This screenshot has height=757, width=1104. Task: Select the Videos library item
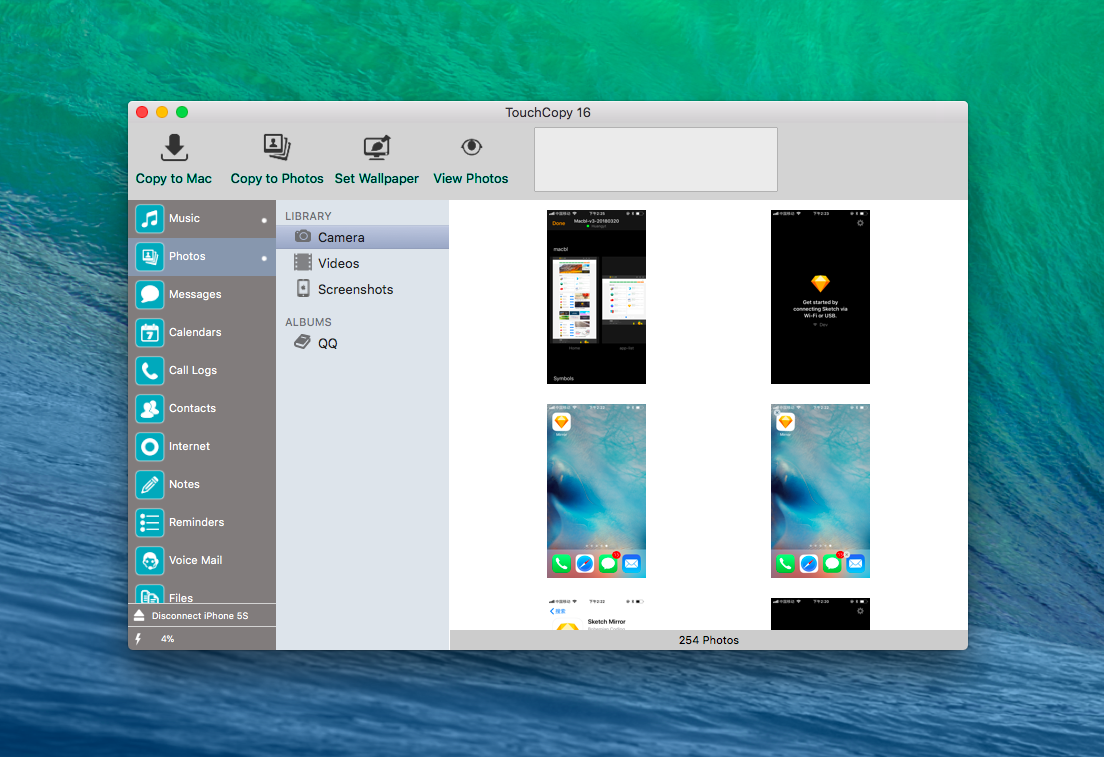tap(363, 263)
